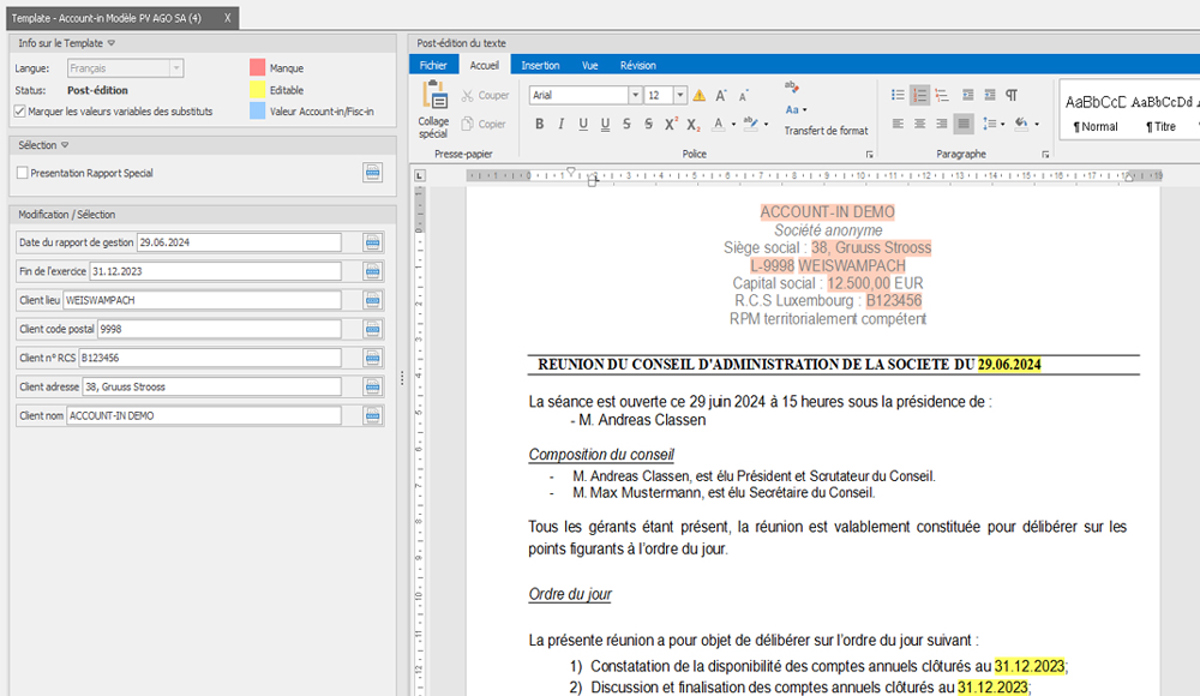Clear formatting with the eraser ab icon

click(792, 87)
